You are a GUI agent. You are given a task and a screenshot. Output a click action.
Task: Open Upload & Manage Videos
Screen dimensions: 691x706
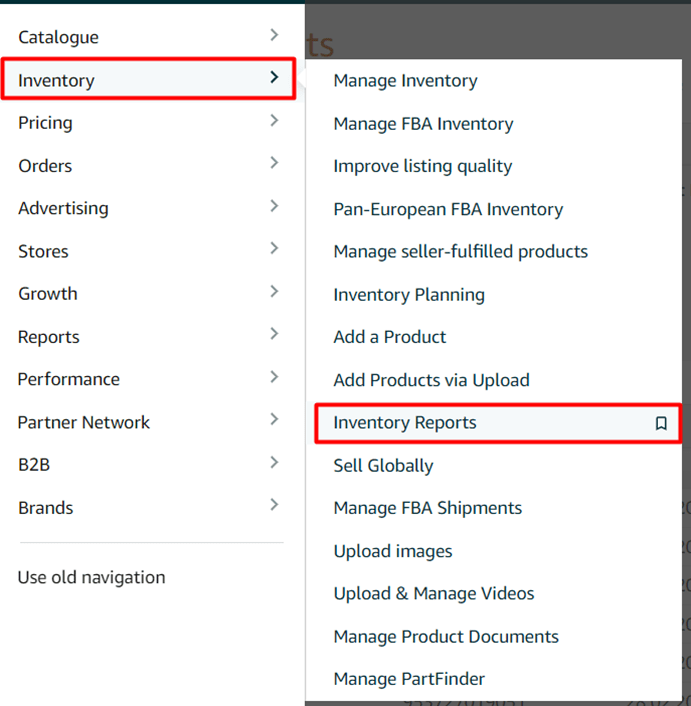(x=434, y=593)
